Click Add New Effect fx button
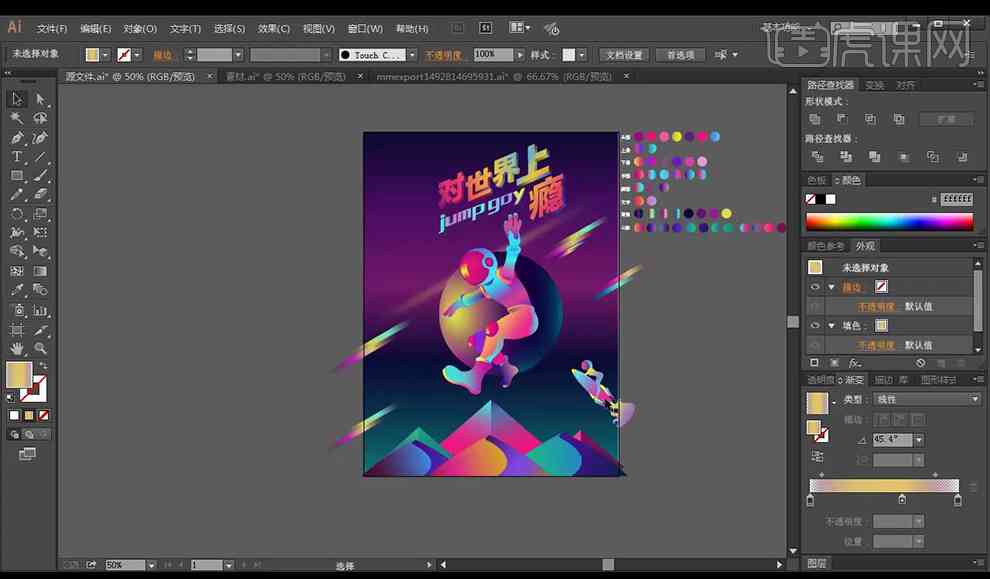Screen dimensions: 990x579 point(855,363)
